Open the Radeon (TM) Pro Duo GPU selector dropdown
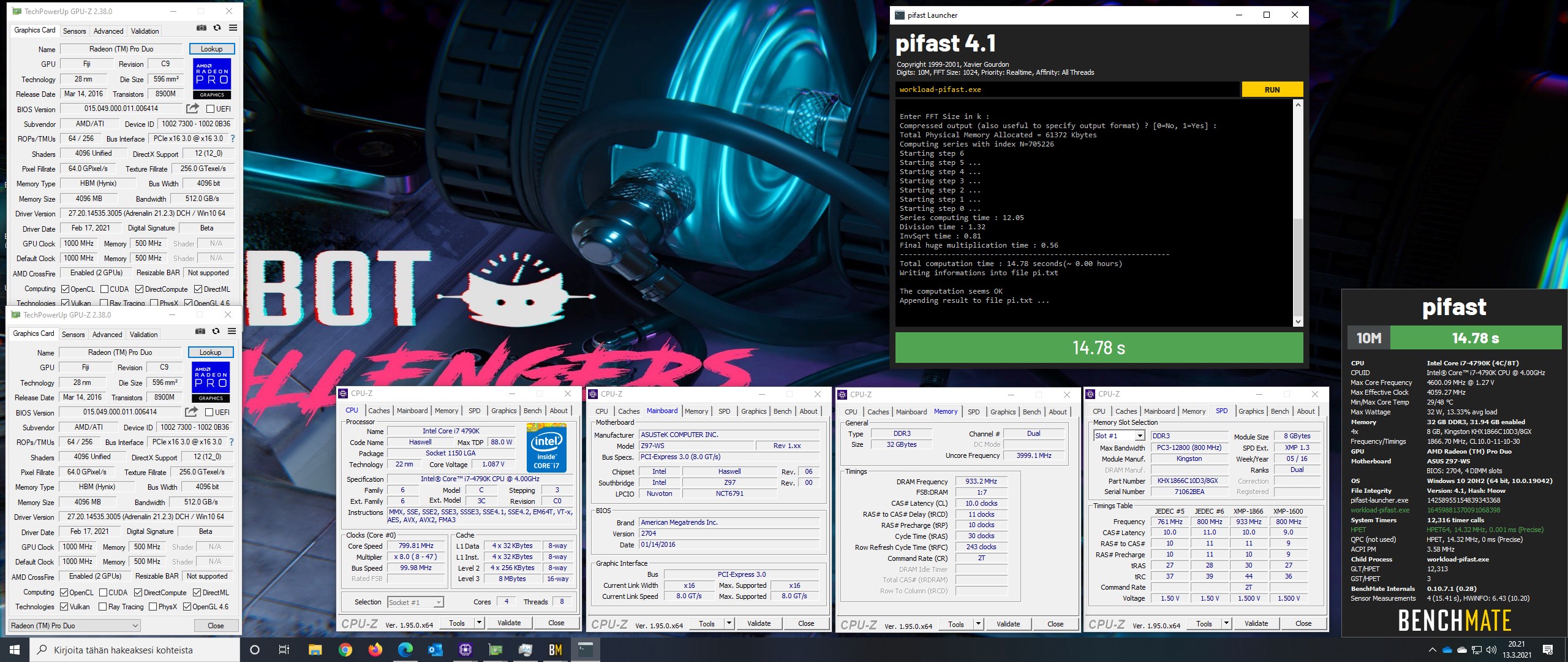Image resolution: width=1568 pixels, height=662 pixels. [x=75, y=626]
